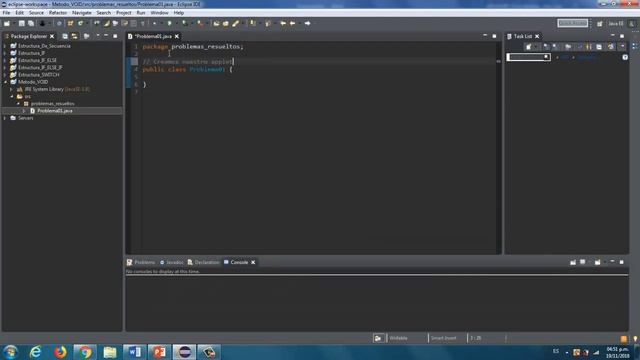Open Firefox from the taskbar
Image resolution: width=640 pixels, height=360 pixels.
60,352
